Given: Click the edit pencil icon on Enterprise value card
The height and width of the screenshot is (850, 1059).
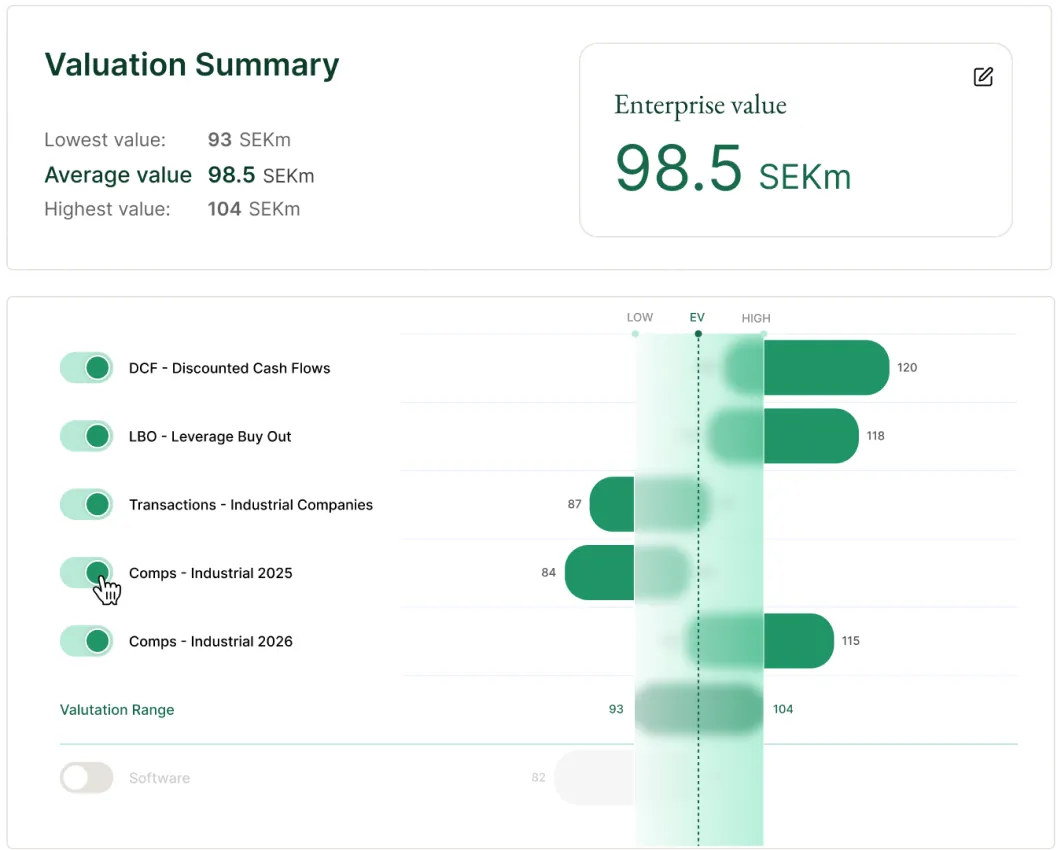Looking at the screenshot, I should [983, 76].
